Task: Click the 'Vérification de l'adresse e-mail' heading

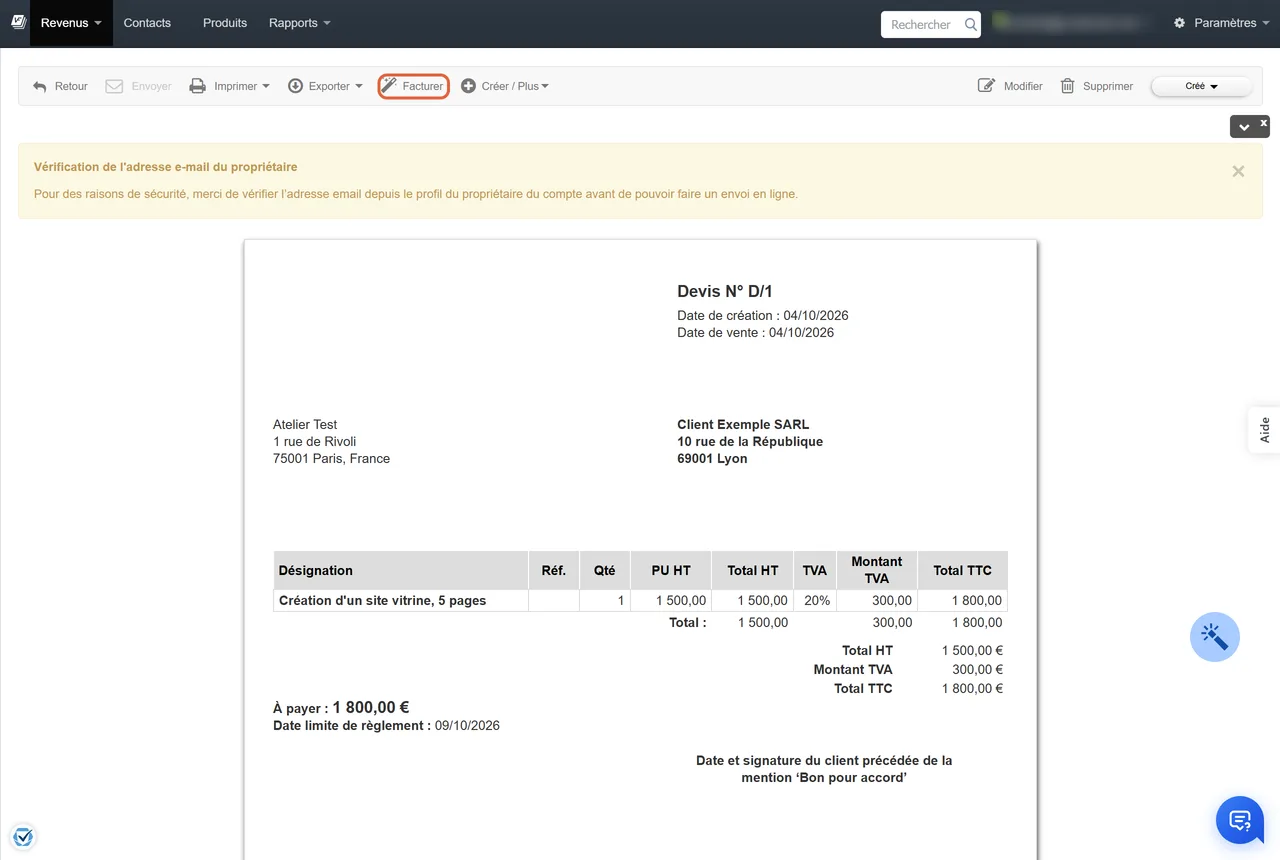Action: [165, 167]
